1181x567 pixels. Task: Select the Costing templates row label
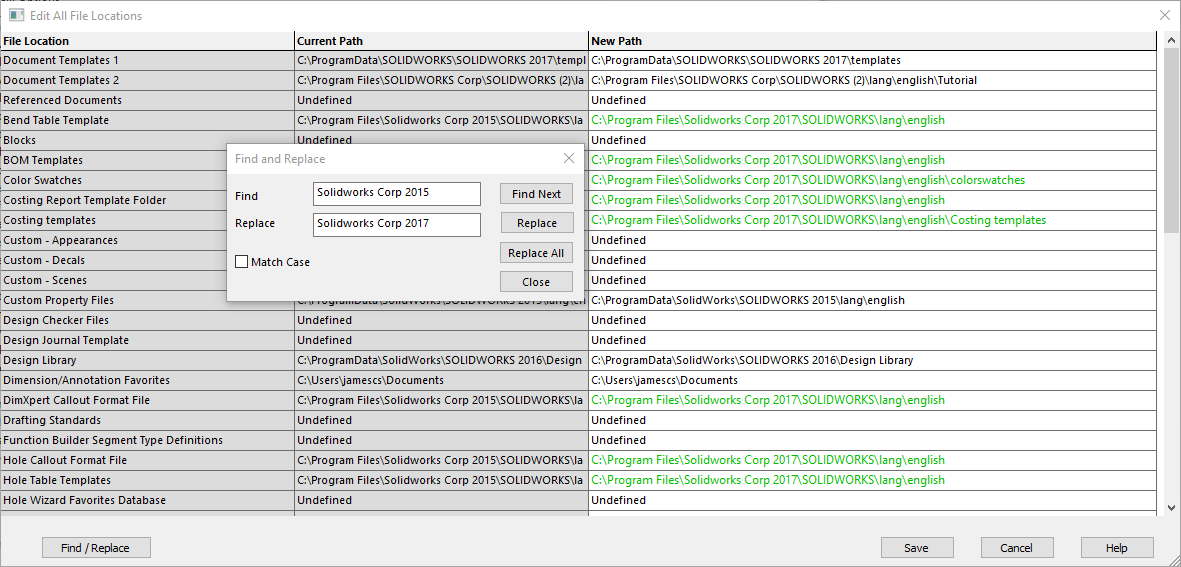click(x=49, y=220)
